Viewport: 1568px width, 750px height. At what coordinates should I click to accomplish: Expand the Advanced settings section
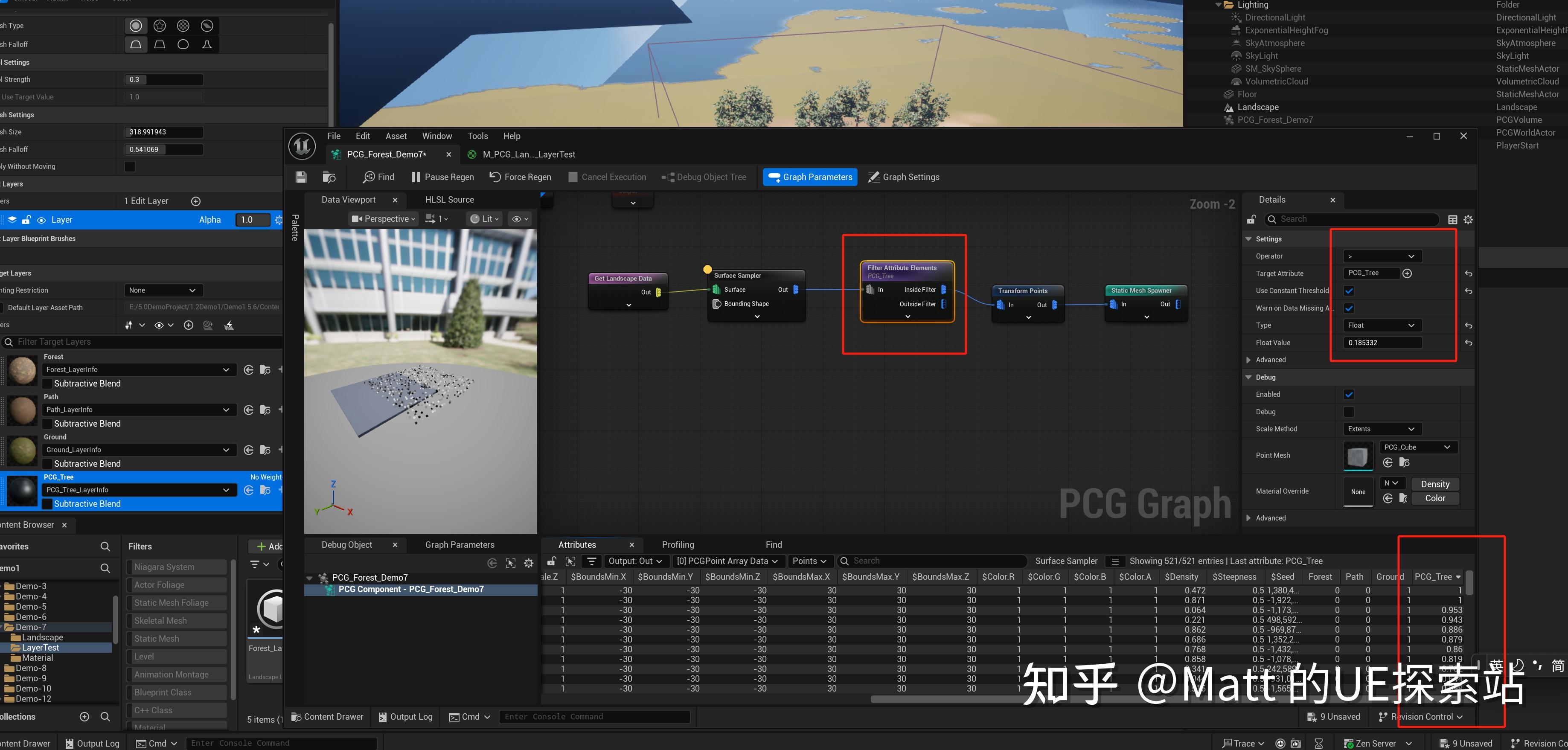(x=1270, y=360)
